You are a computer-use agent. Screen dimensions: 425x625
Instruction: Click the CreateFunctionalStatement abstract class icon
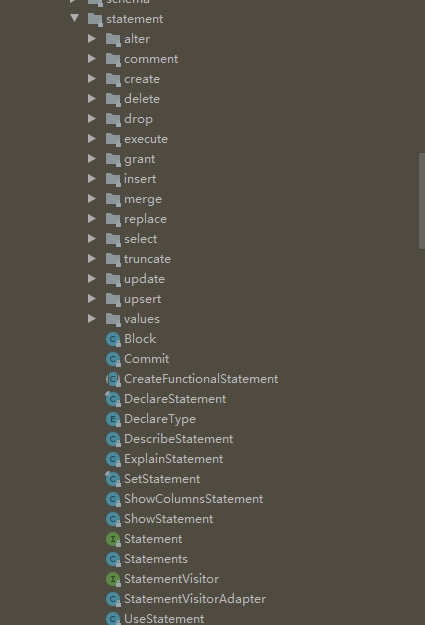click(113, 379)
